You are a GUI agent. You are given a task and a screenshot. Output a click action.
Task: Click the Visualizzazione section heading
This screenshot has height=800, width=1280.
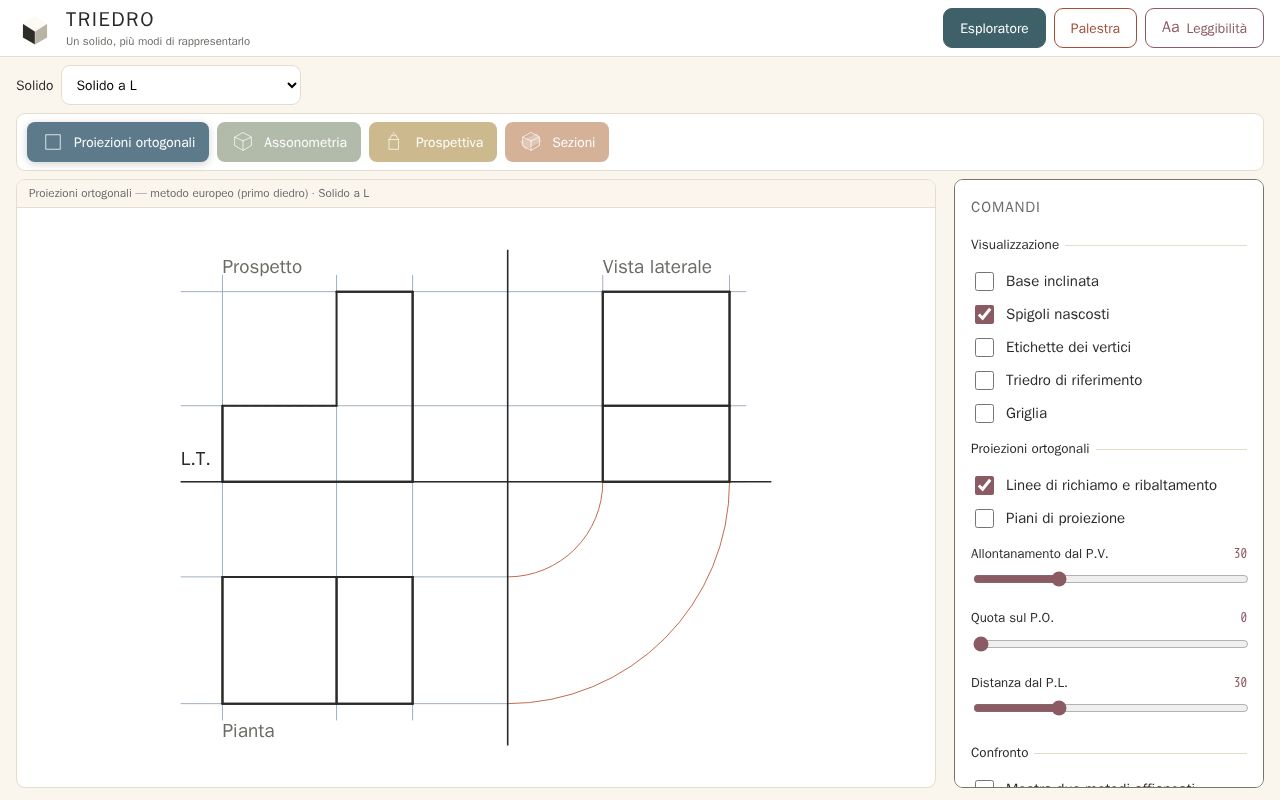pos(1015,245)
